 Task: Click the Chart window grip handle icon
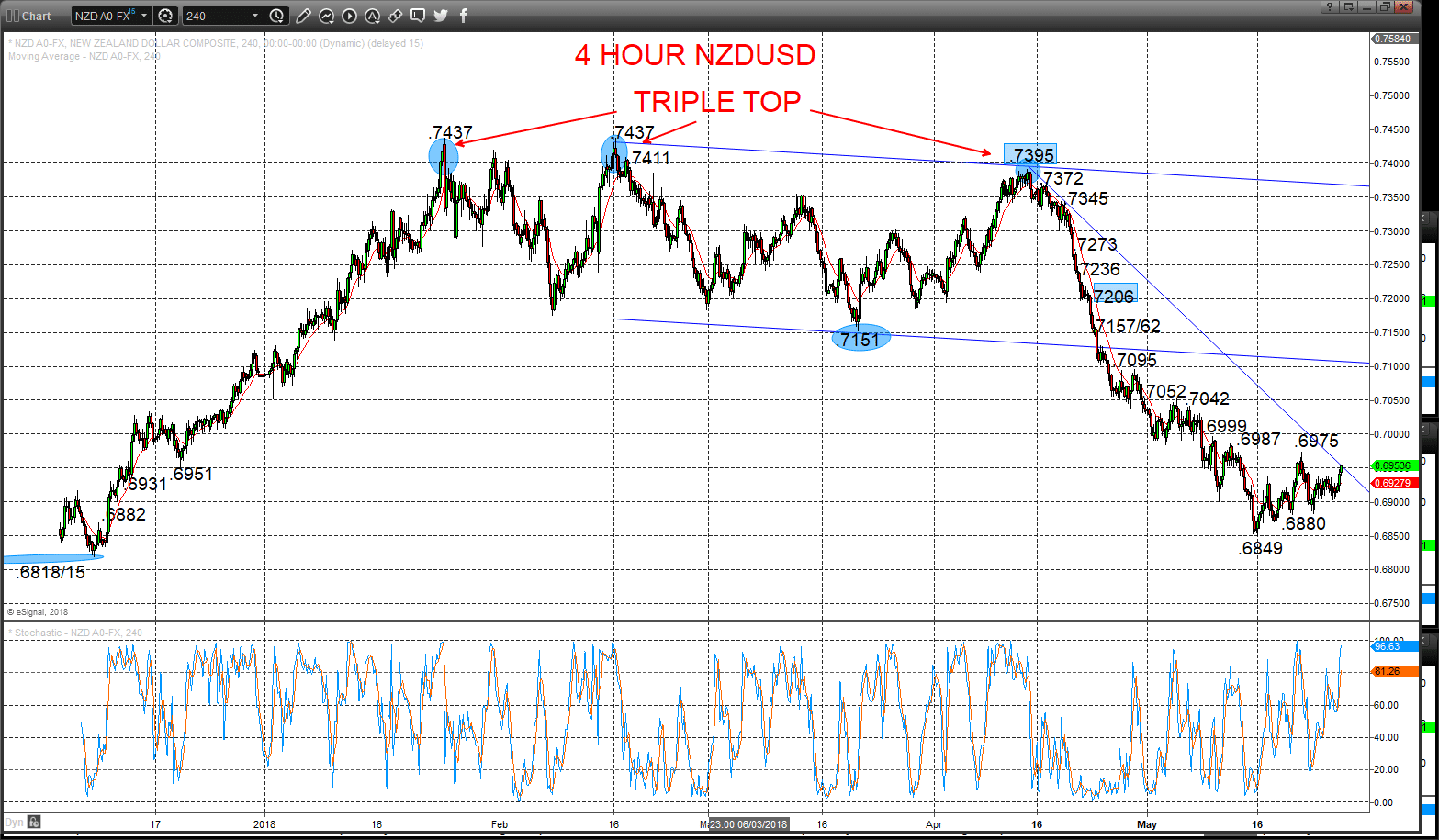(x=11, y=16)
